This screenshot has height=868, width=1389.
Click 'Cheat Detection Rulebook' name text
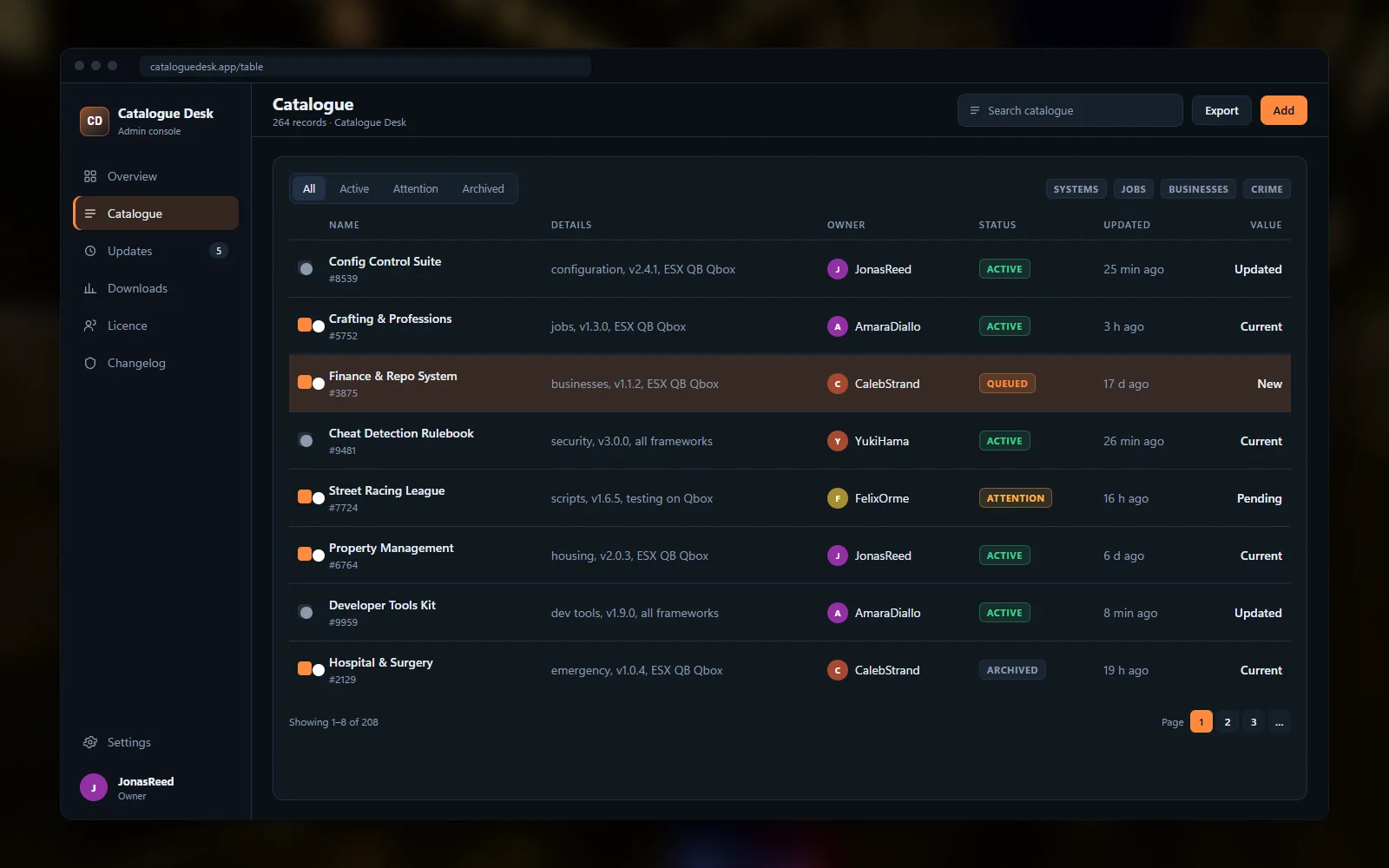pos(401,433)
